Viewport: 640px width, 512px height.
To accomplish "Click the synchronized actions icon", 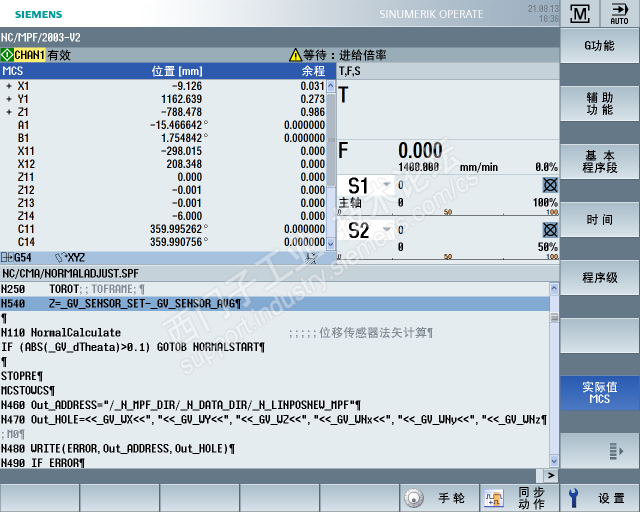I will point(494,498).
